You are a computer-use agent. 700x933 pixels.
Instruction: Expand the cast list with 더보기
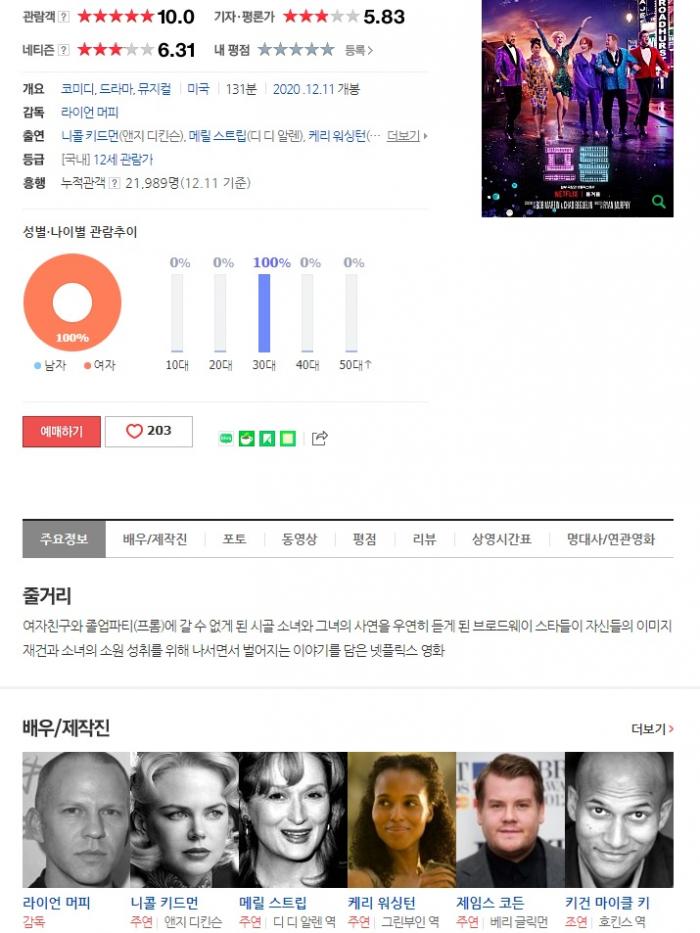pos(407,136)
